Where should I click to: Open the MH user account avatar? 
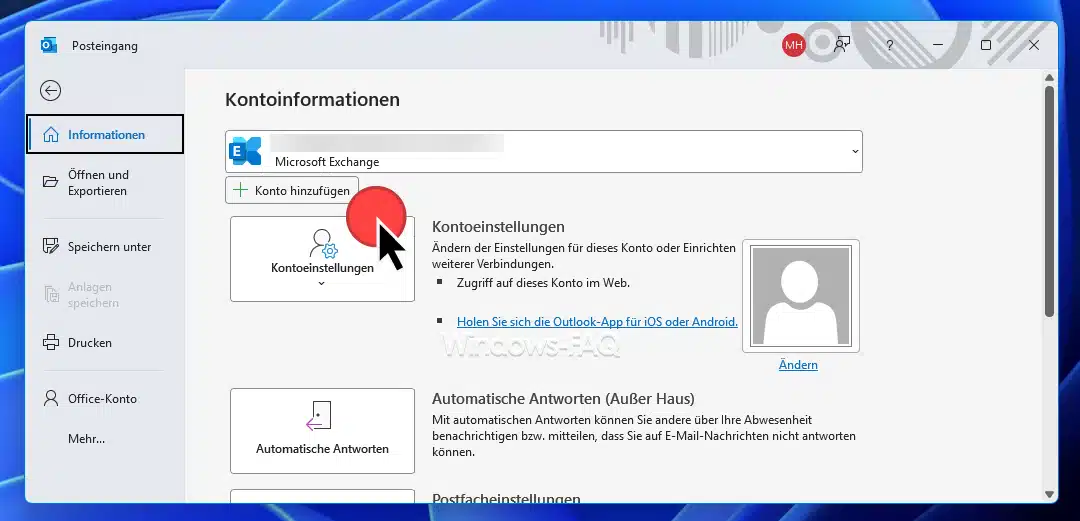793,45
